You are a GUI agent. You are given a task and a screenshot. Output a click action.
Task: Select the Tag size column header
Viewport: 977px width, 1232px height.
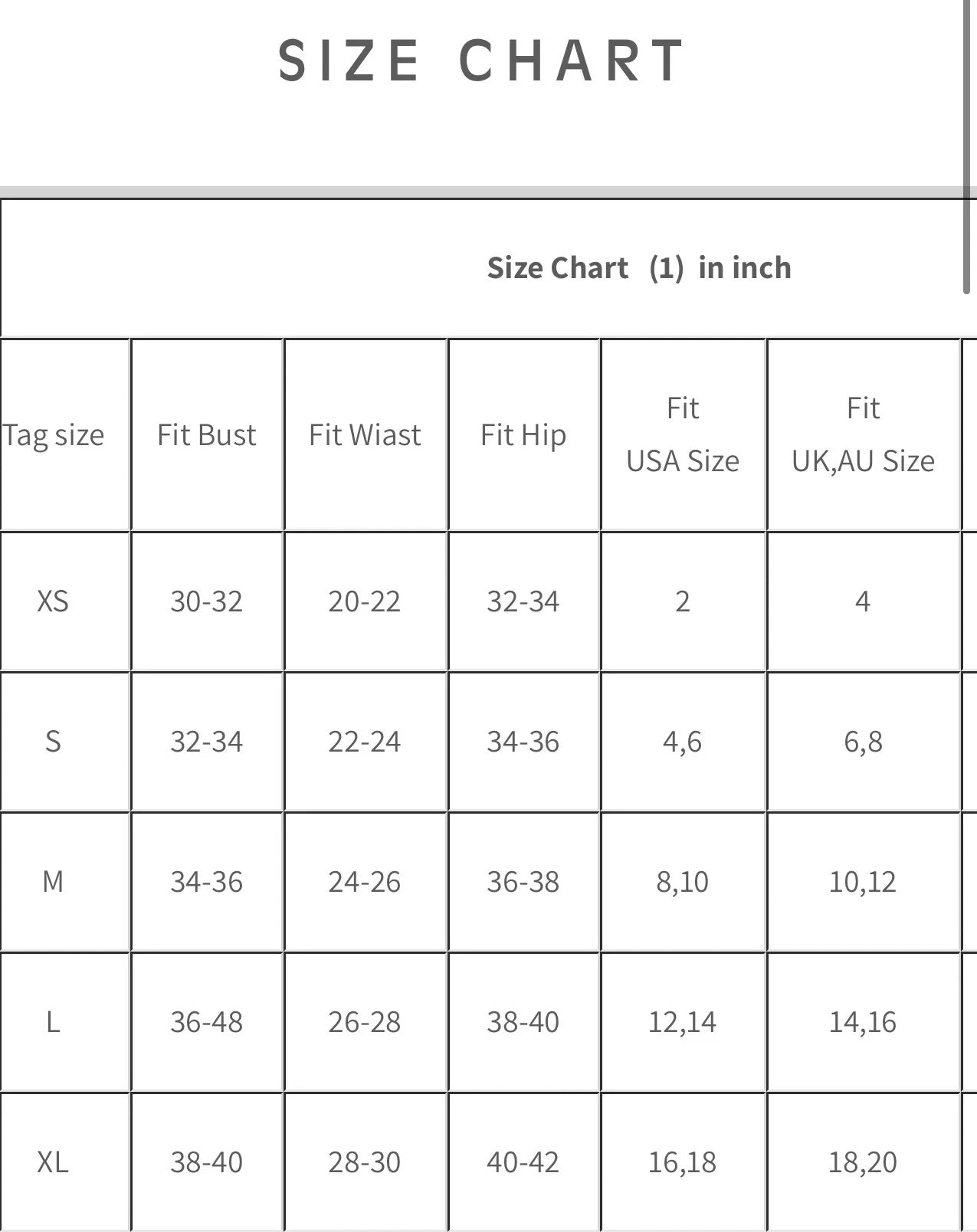pyautogui.click(x=54, y=435)
